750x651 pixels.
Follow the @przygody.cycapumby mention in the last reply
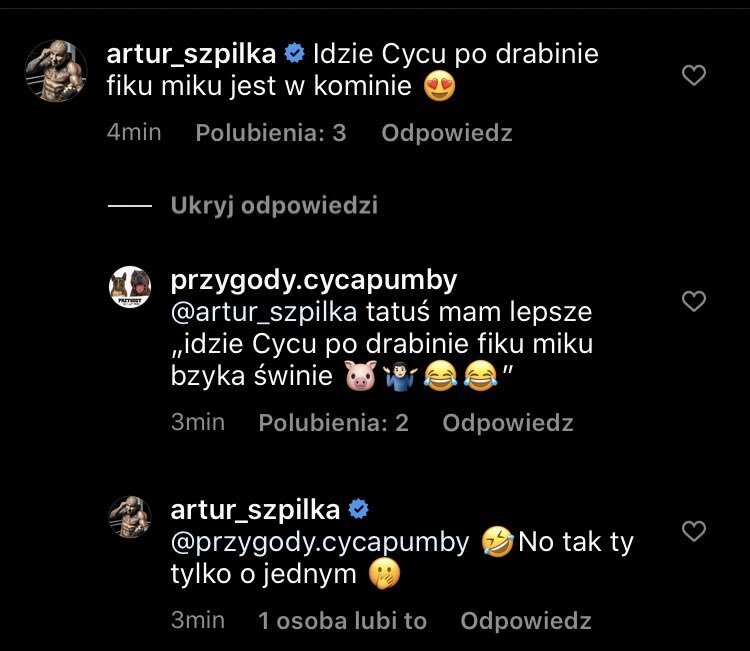tap(320, 542)
